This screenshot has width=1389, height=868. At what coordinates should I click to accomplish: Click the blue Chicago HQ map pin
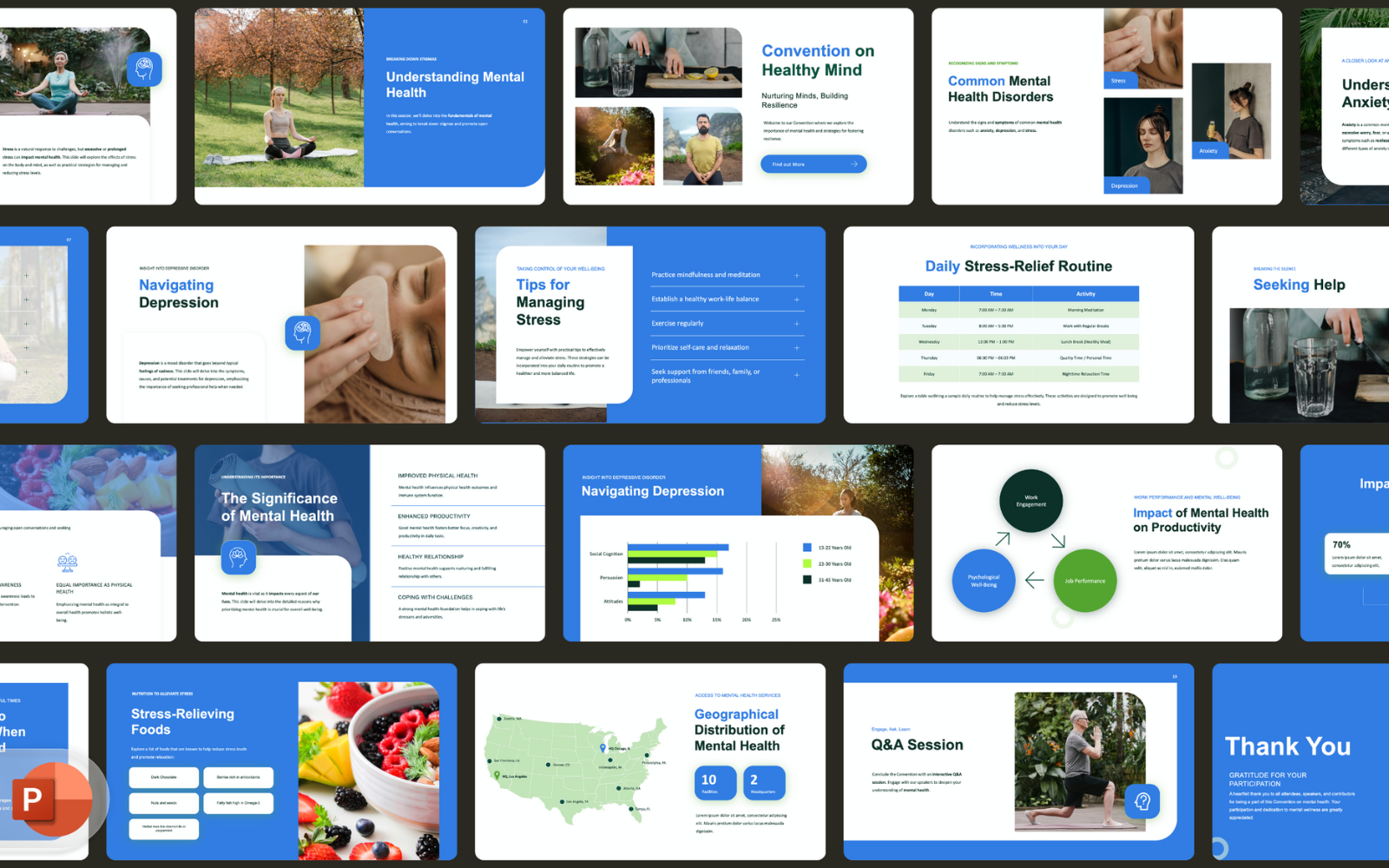coord(602,747)
